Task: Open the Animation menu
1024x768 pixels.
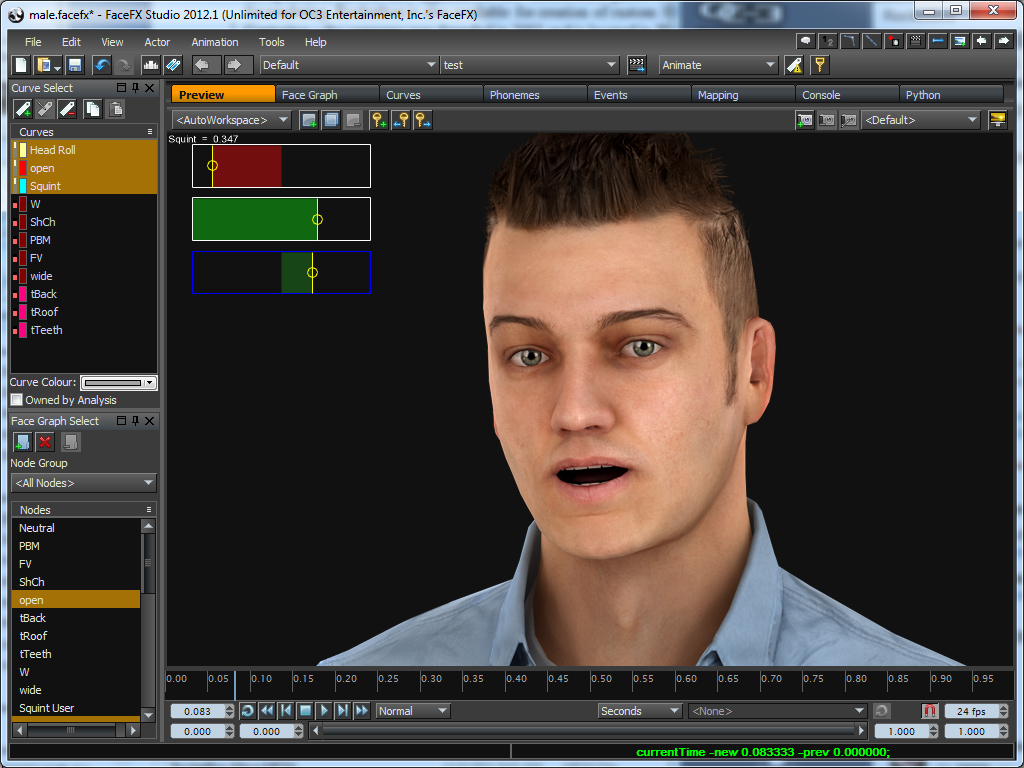Action: point(215,42)
